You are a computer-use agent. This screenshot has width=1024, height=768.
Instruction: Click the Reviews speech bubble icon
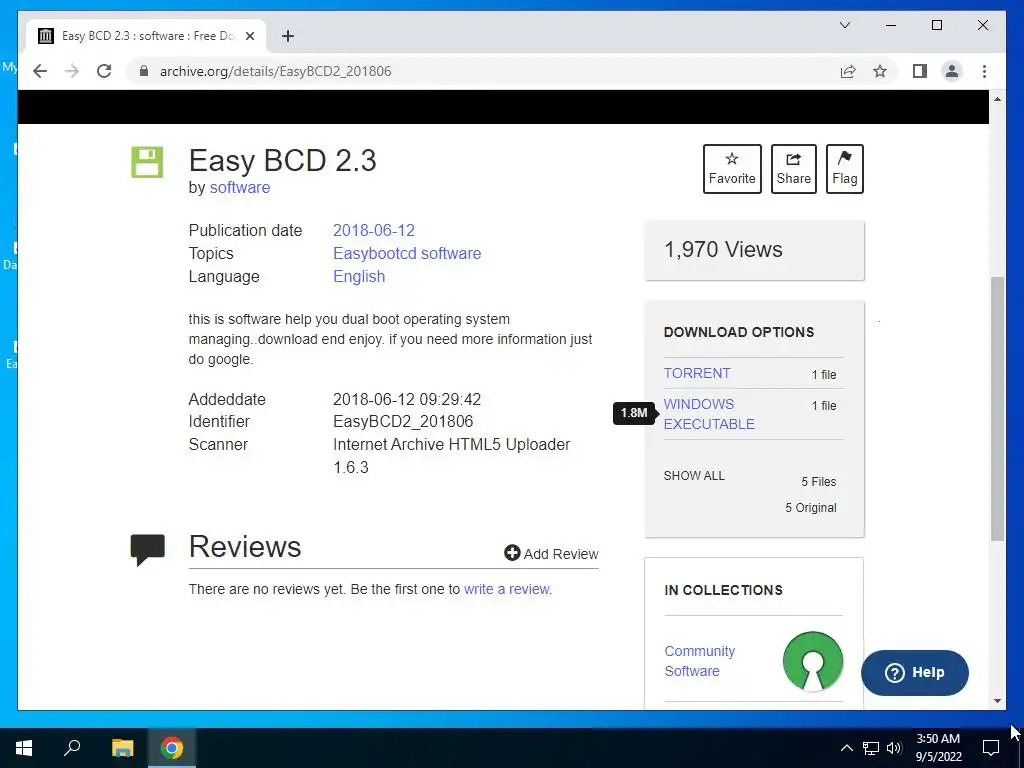pyautogui.click(x=148, y=550)
